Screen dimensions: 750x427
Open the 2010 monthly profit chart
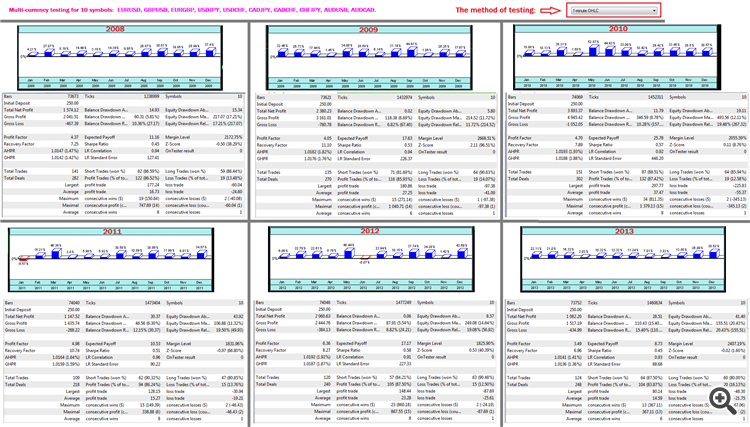coord(617,57)
